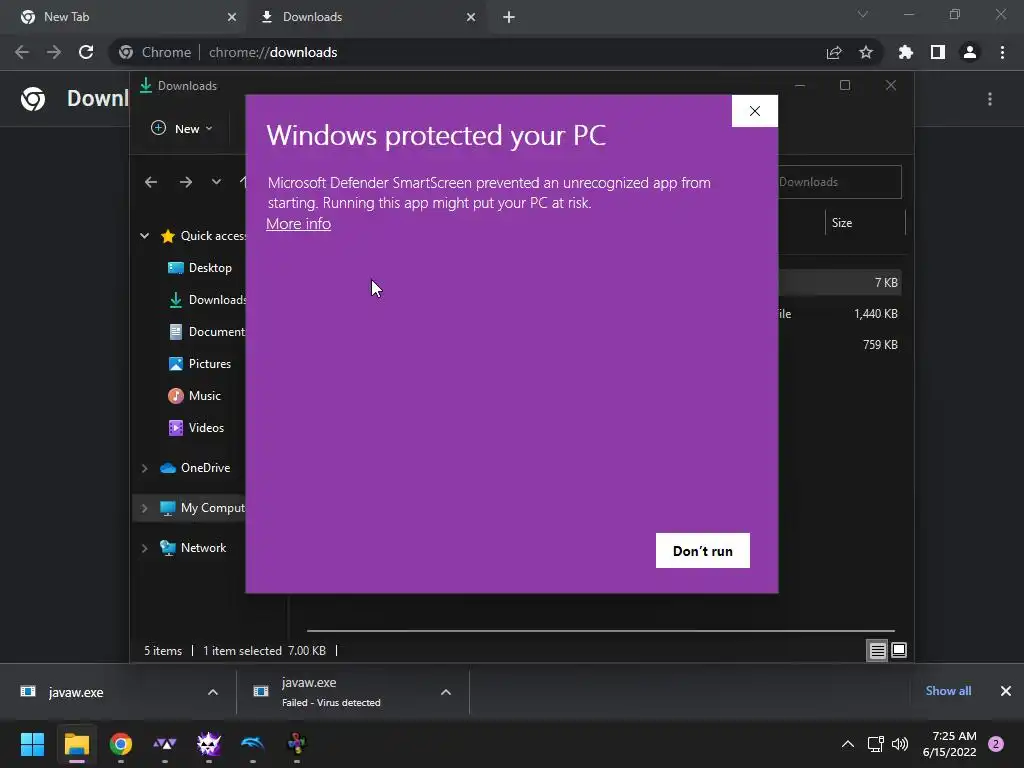Select the 7 KB file row
The width and height of the screenshot is (1024, 768).
pyautogui.click(x=840, y=283)
